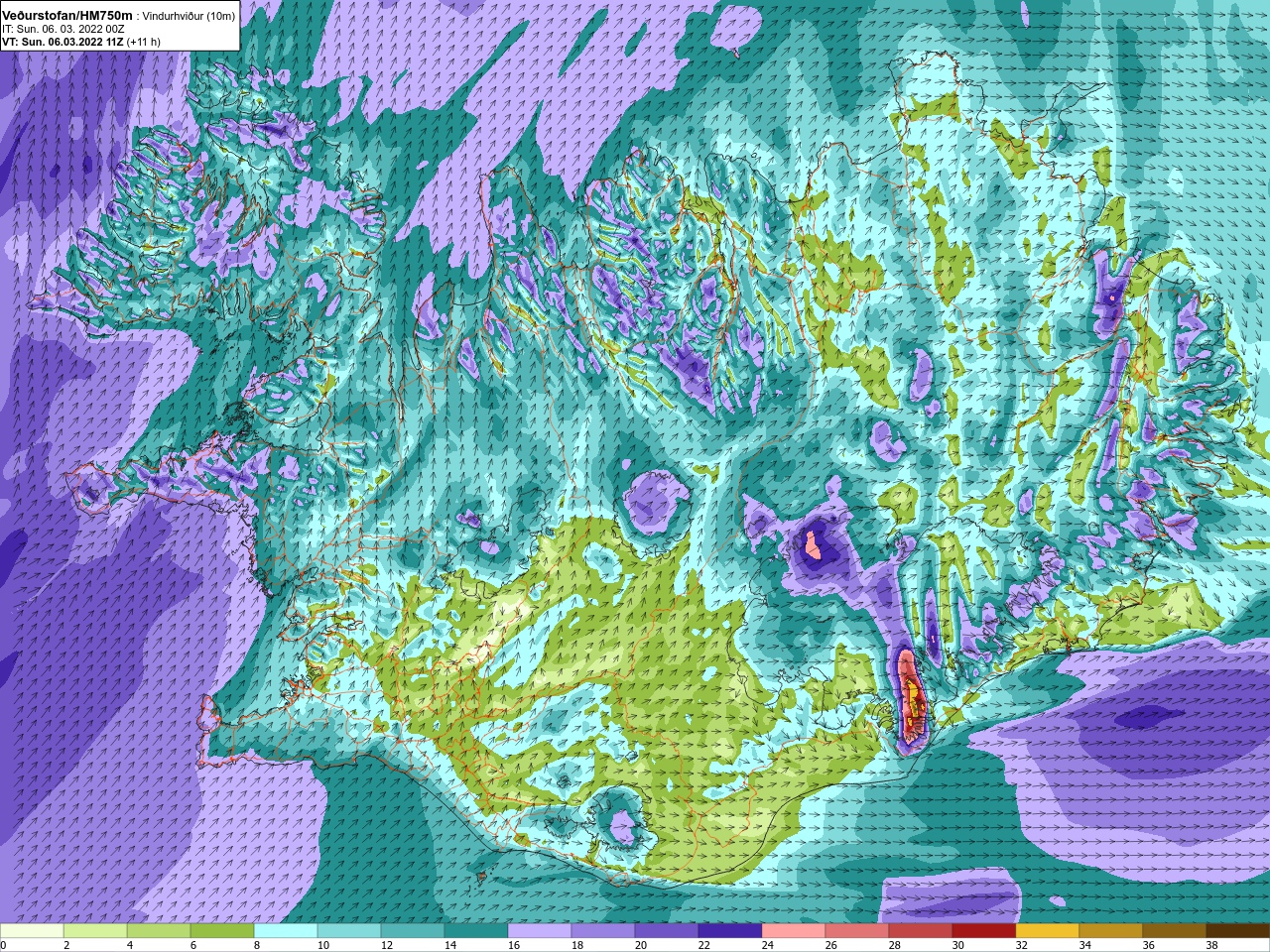Image resolution: width=1270 pixels, height=952 pixels.
Task: Click the dark indigo 22–24 legend swatch
Action: [730, 932]
